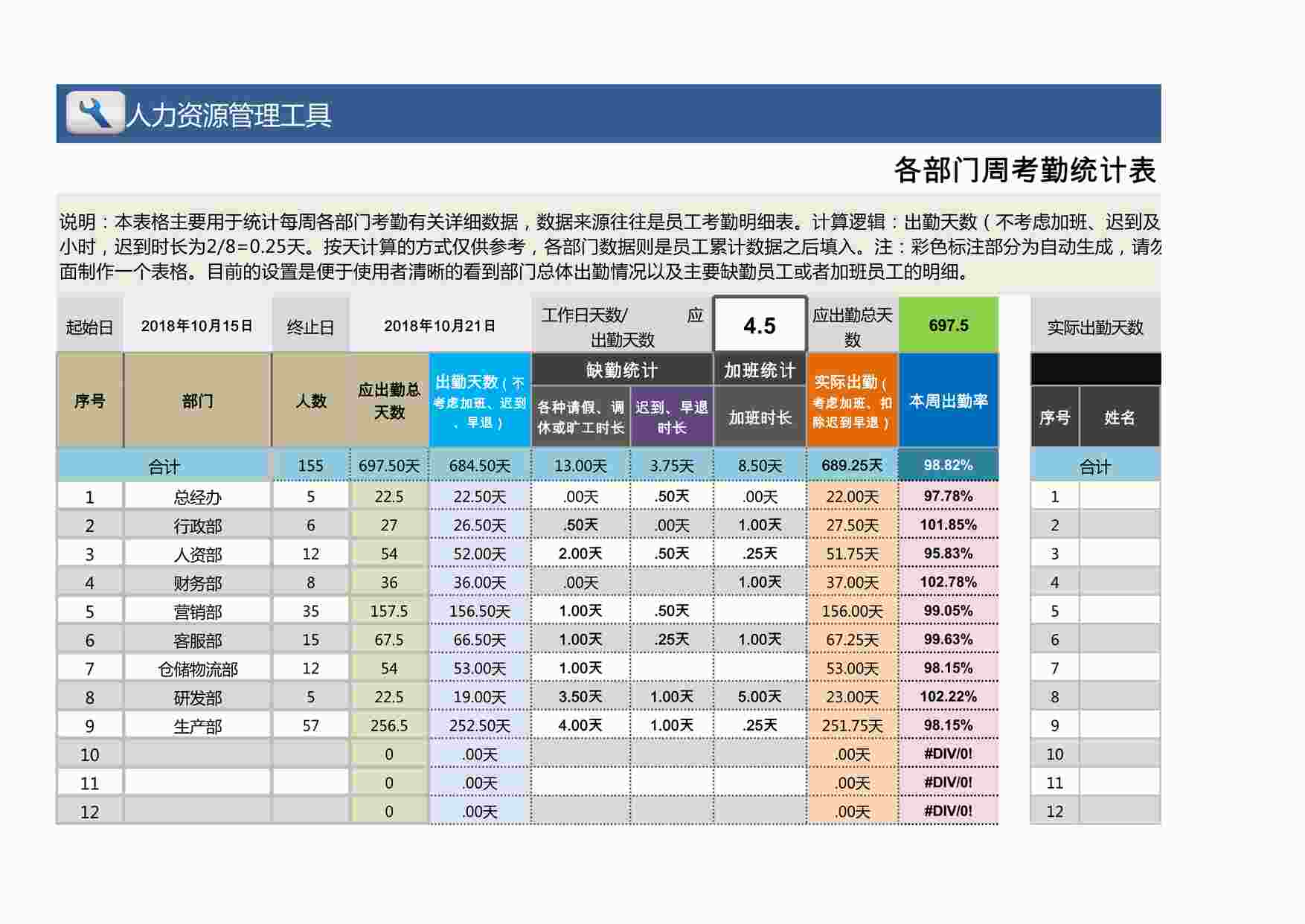Click the 部门 column header

[x=197, y=401]
